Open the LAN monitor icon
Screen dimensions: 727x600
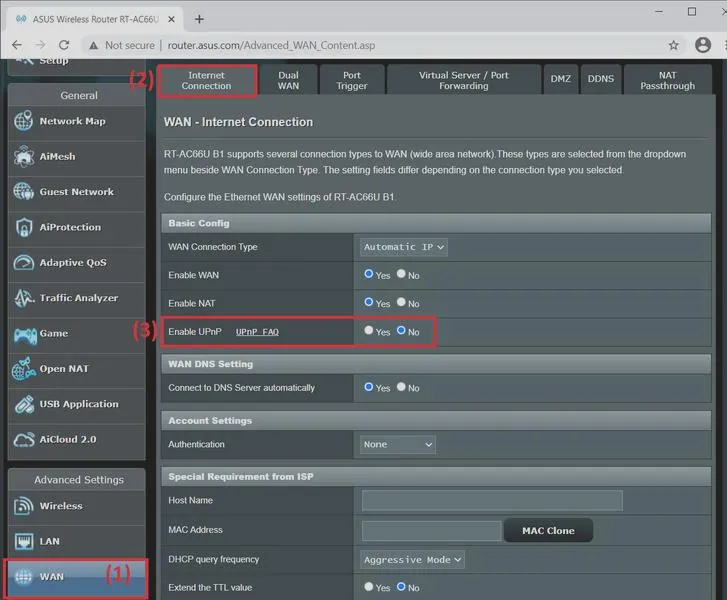tap(23, 541)
